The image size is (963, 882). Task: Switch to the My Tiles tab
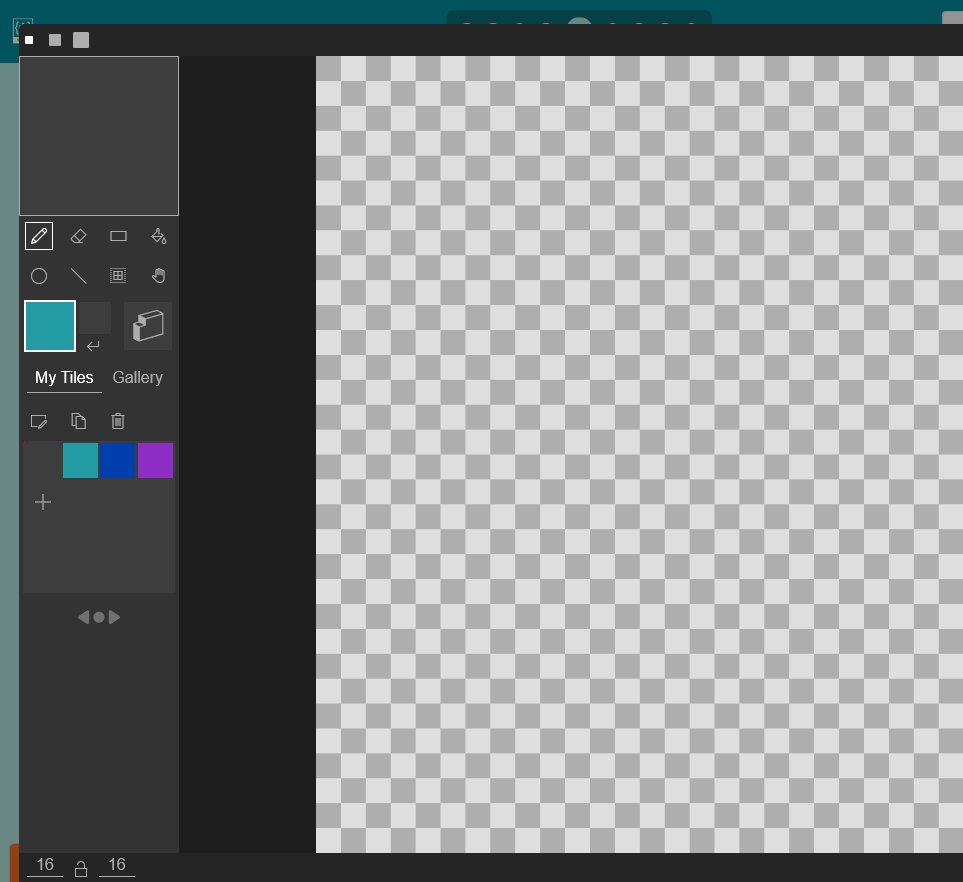pos(63,377)
